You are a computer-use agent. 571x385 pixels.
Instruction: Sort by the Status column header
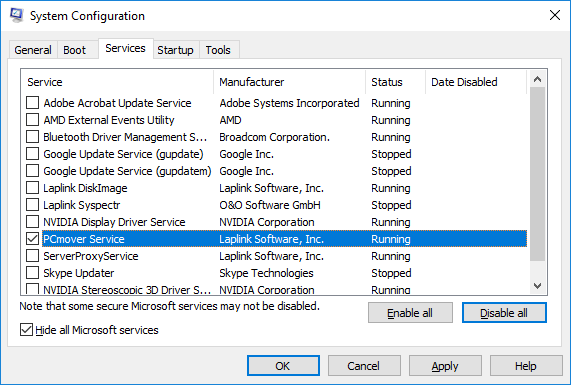pyautogui.click(x=395, y=82)
